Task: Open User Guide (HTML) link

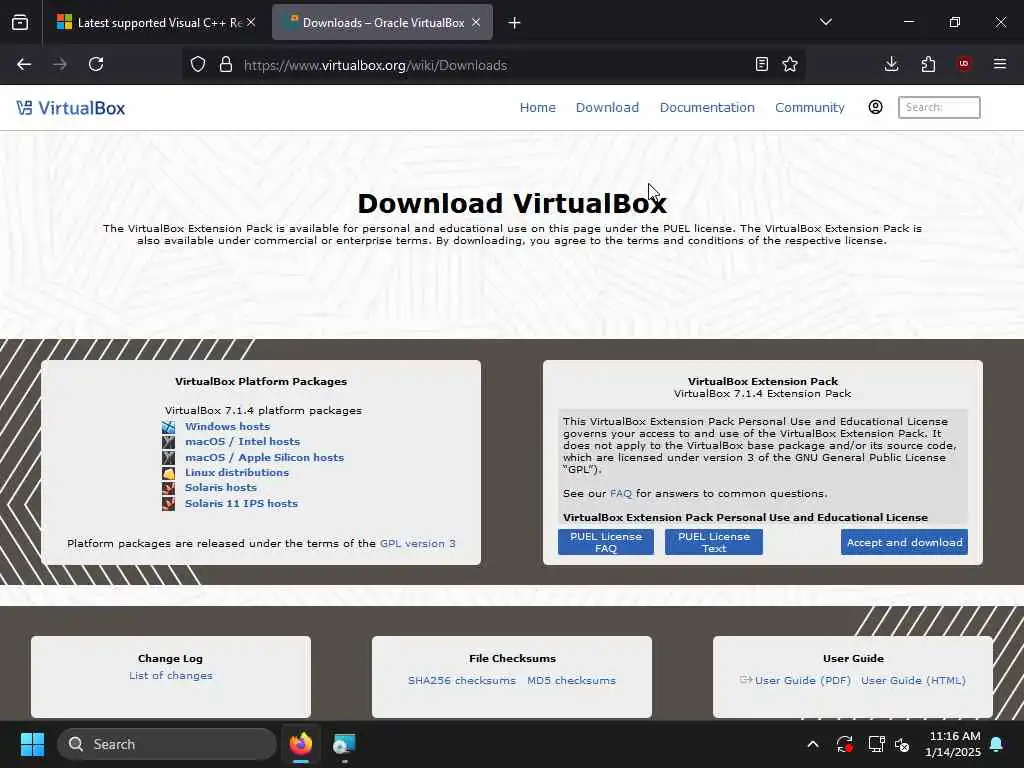Action: (913, 680)
